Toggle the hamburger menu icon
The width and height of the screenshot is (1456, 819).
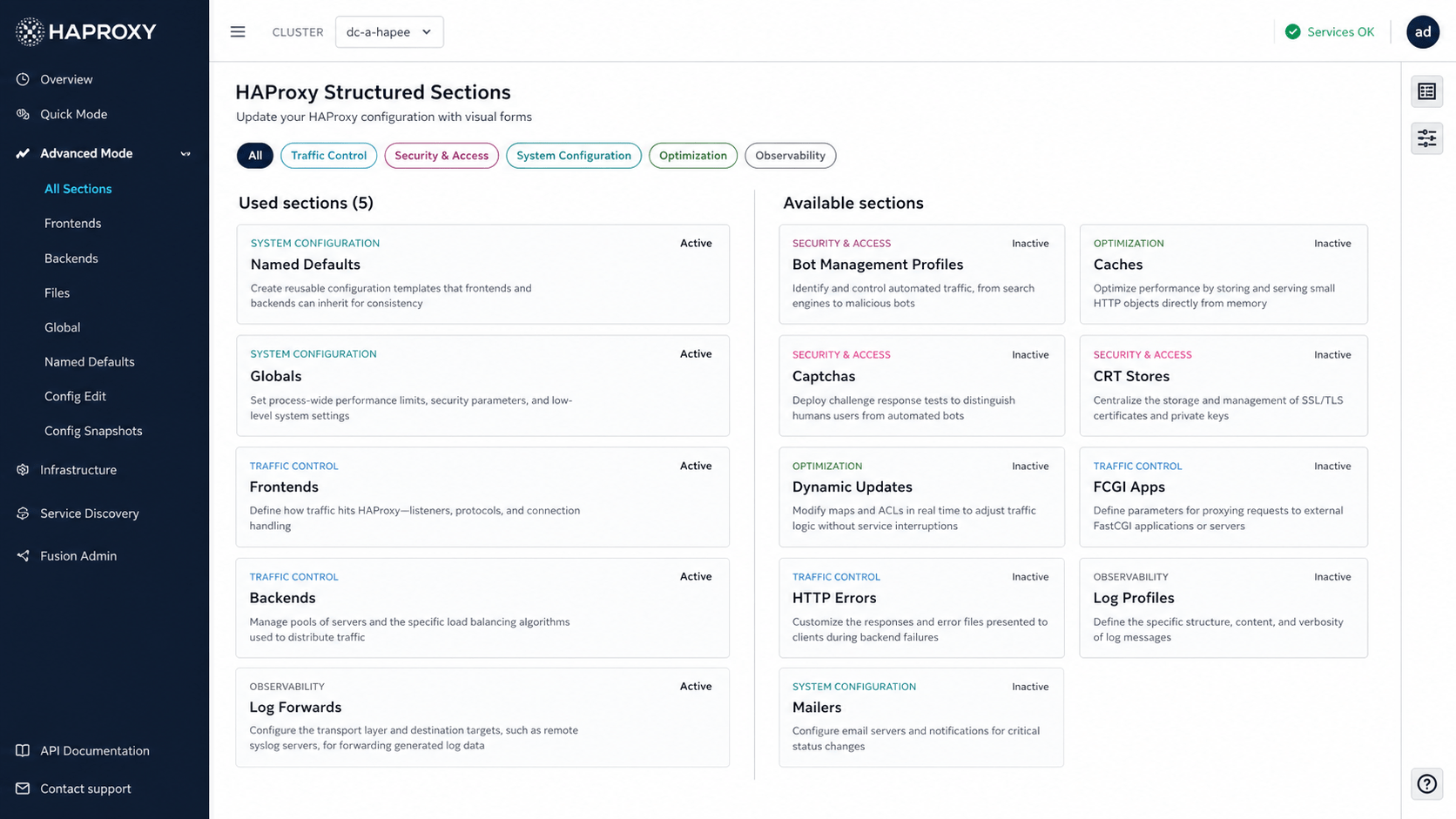(238, 32)
